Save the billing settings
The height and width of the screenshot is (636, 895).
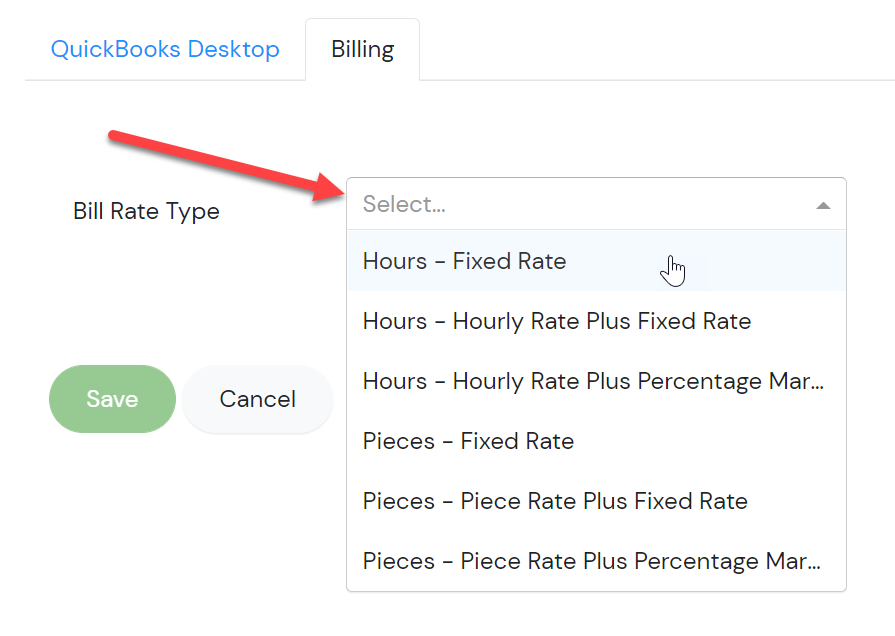point(112,398)
